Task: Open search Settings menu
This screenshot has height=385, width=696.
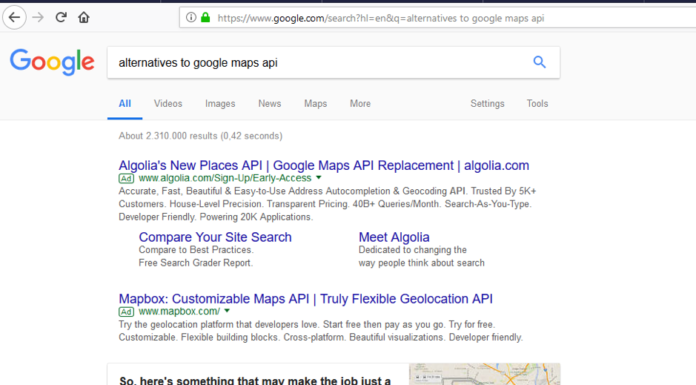Action: tap(487, 103)
